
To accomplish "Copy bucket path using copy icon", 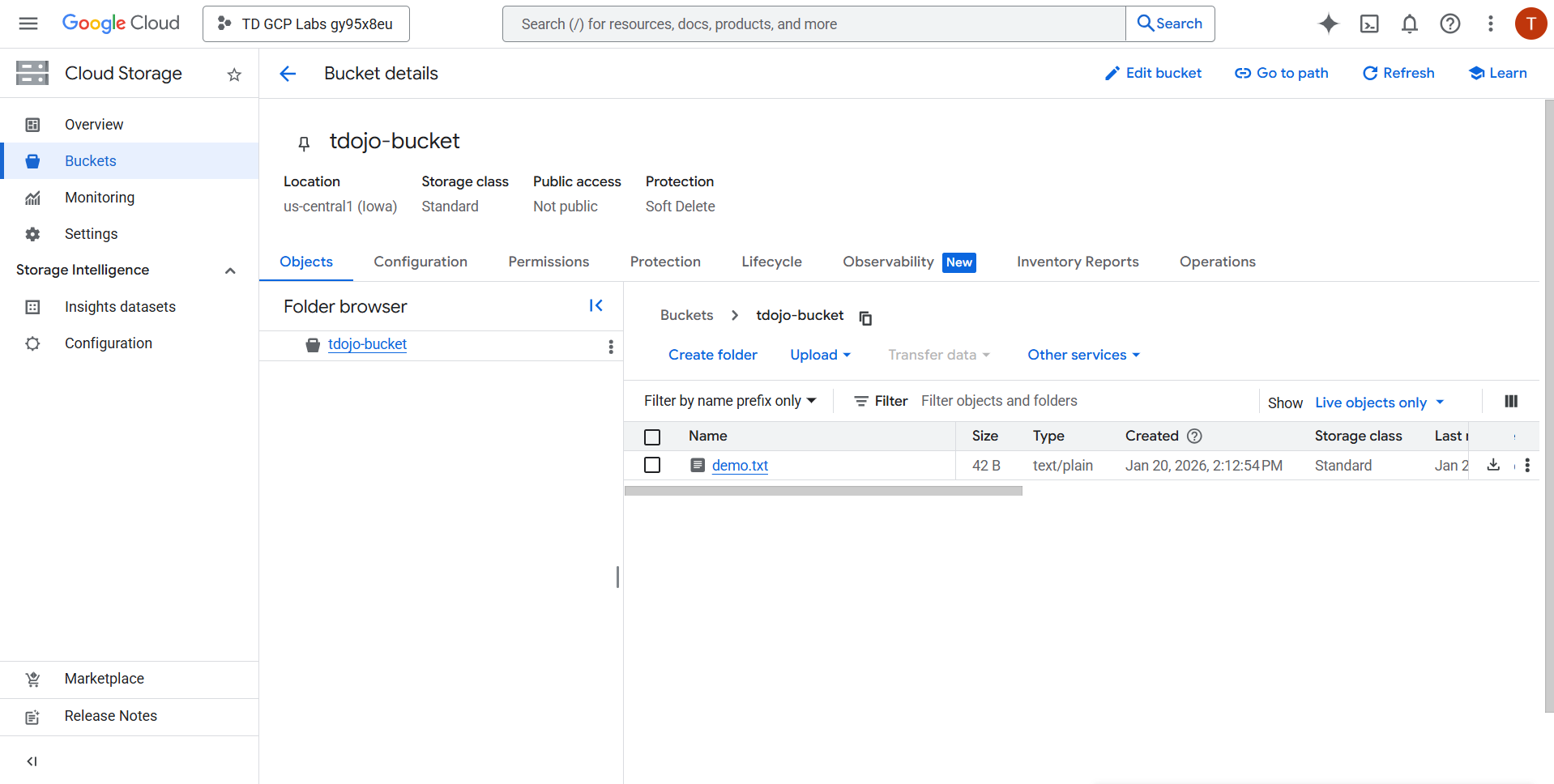I will (865, 317).
